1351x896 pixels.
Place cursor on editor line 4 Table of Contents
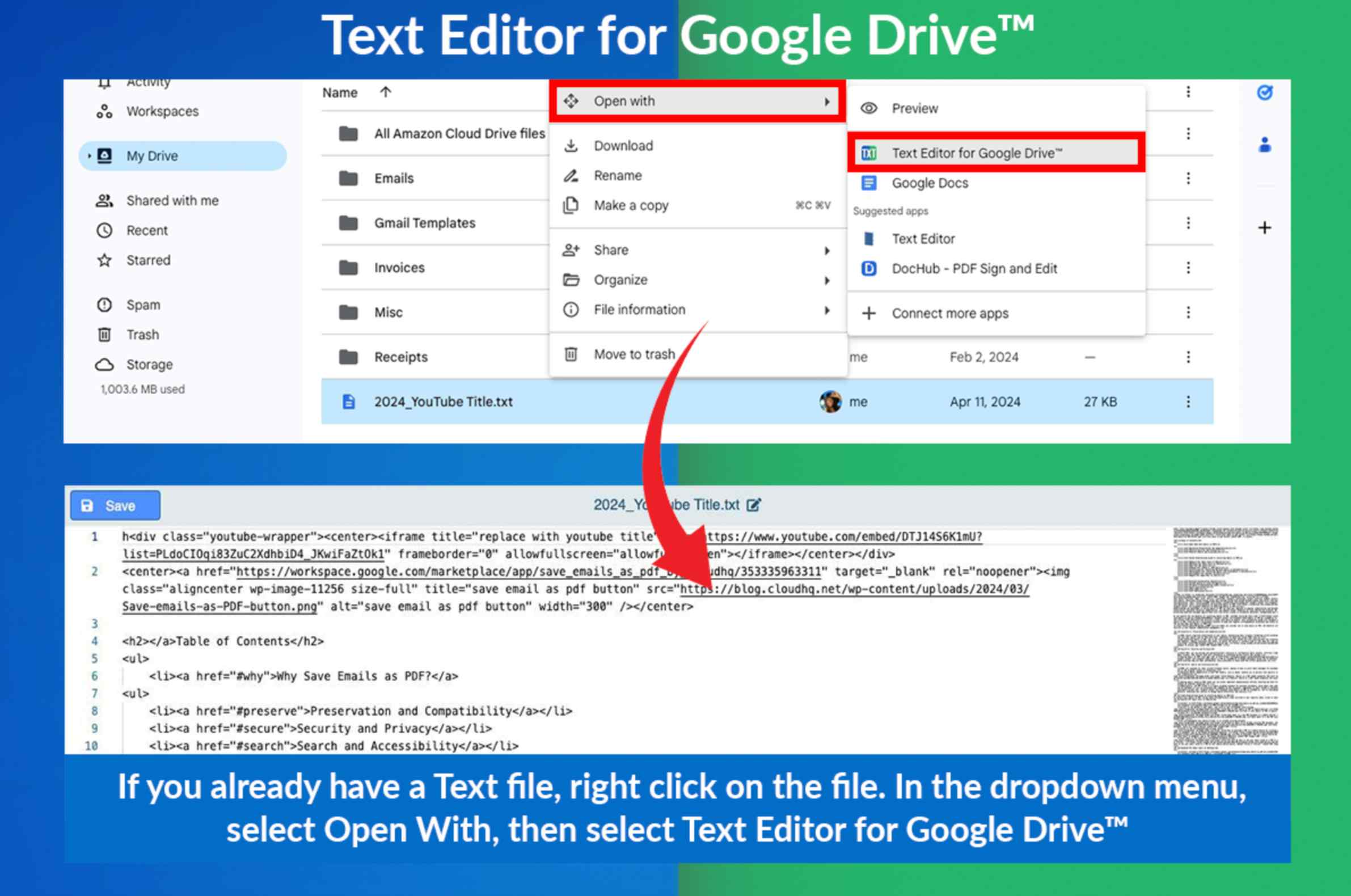pyautogui.click(x=223, y=641)
